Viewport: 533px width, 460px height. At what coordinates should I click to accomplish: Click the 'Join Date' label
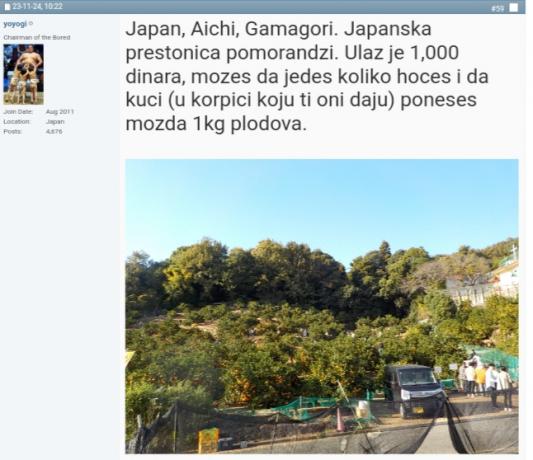18,112
